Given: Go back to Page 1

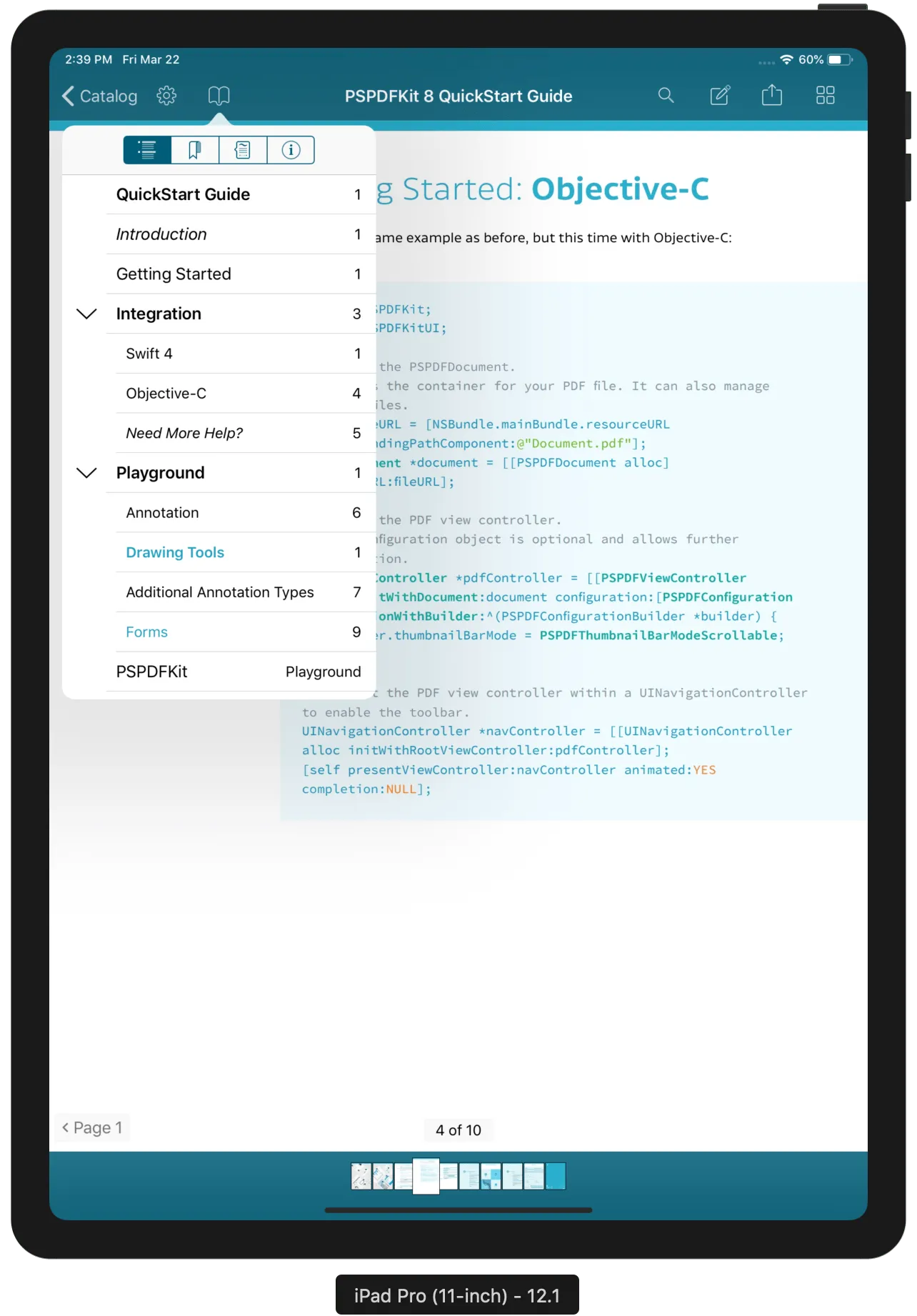Looking at the screenshot, I should coord(93,1127).
